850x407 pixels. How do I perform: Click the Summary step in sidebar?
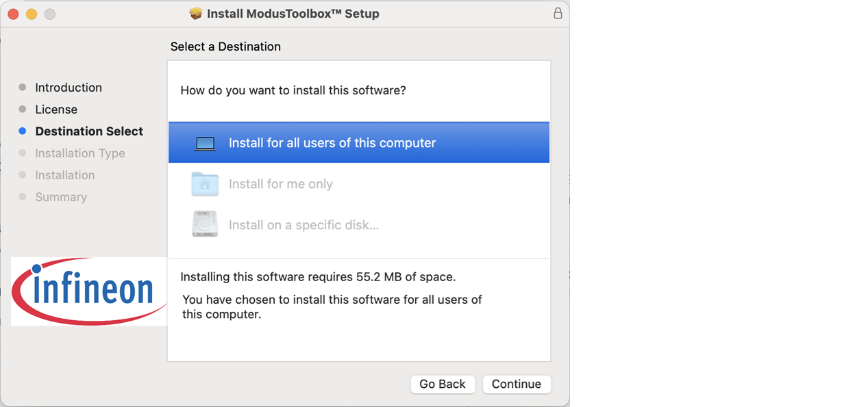click(x=61, y=197)
